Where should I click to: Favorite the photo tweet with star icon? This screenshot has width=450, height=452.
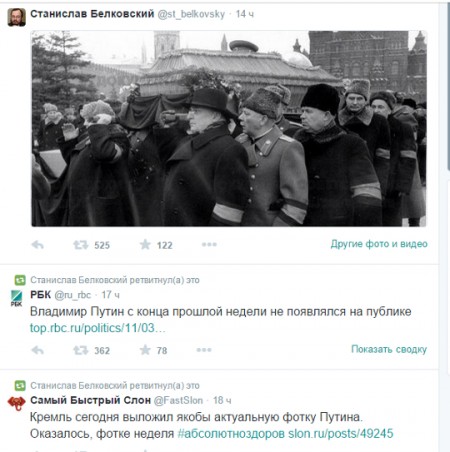point(145,245)
